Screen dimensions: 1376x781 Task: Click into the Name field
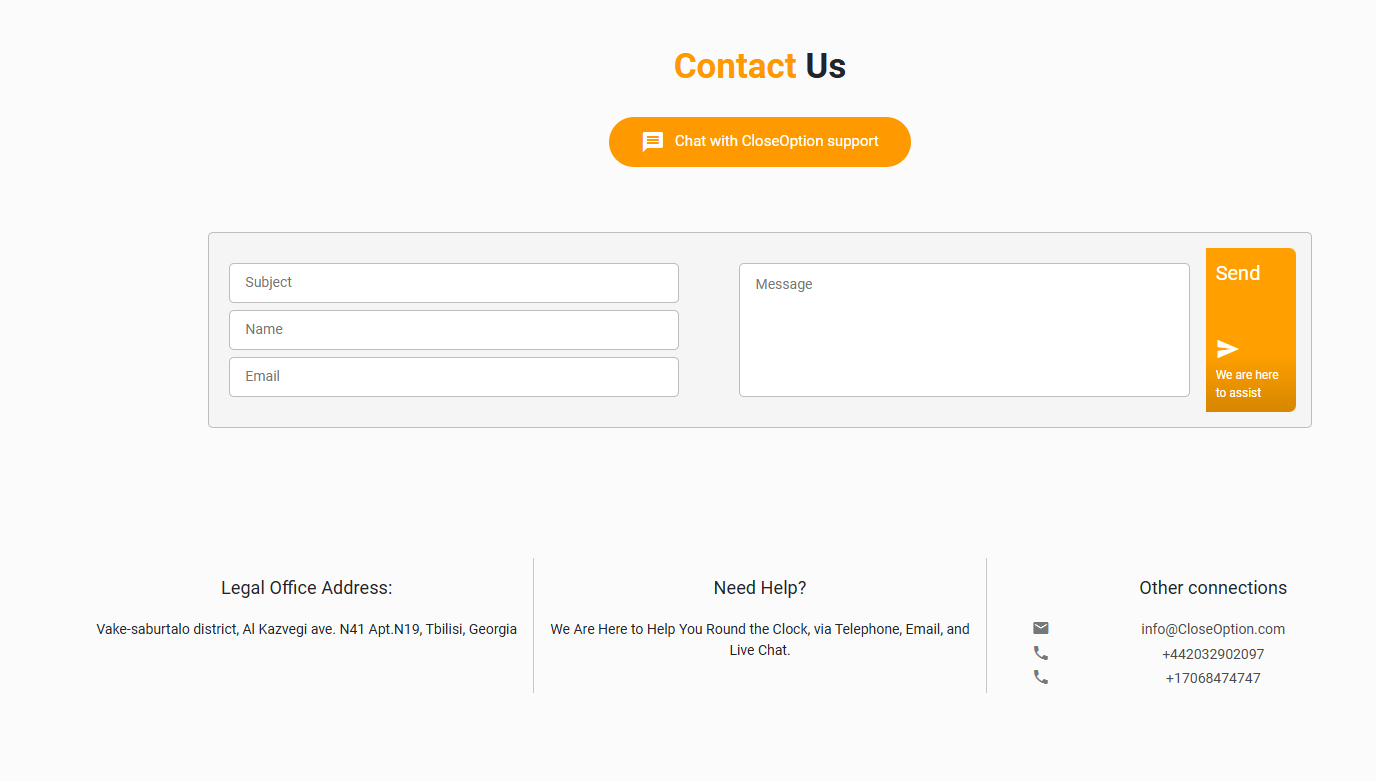click(x=454, y=330)
